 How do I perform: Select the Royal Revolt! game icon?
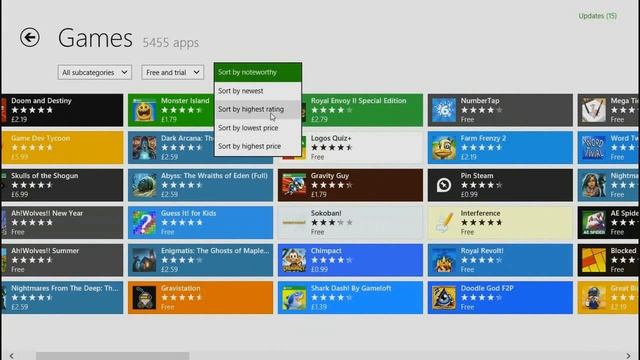coord(444,260)
